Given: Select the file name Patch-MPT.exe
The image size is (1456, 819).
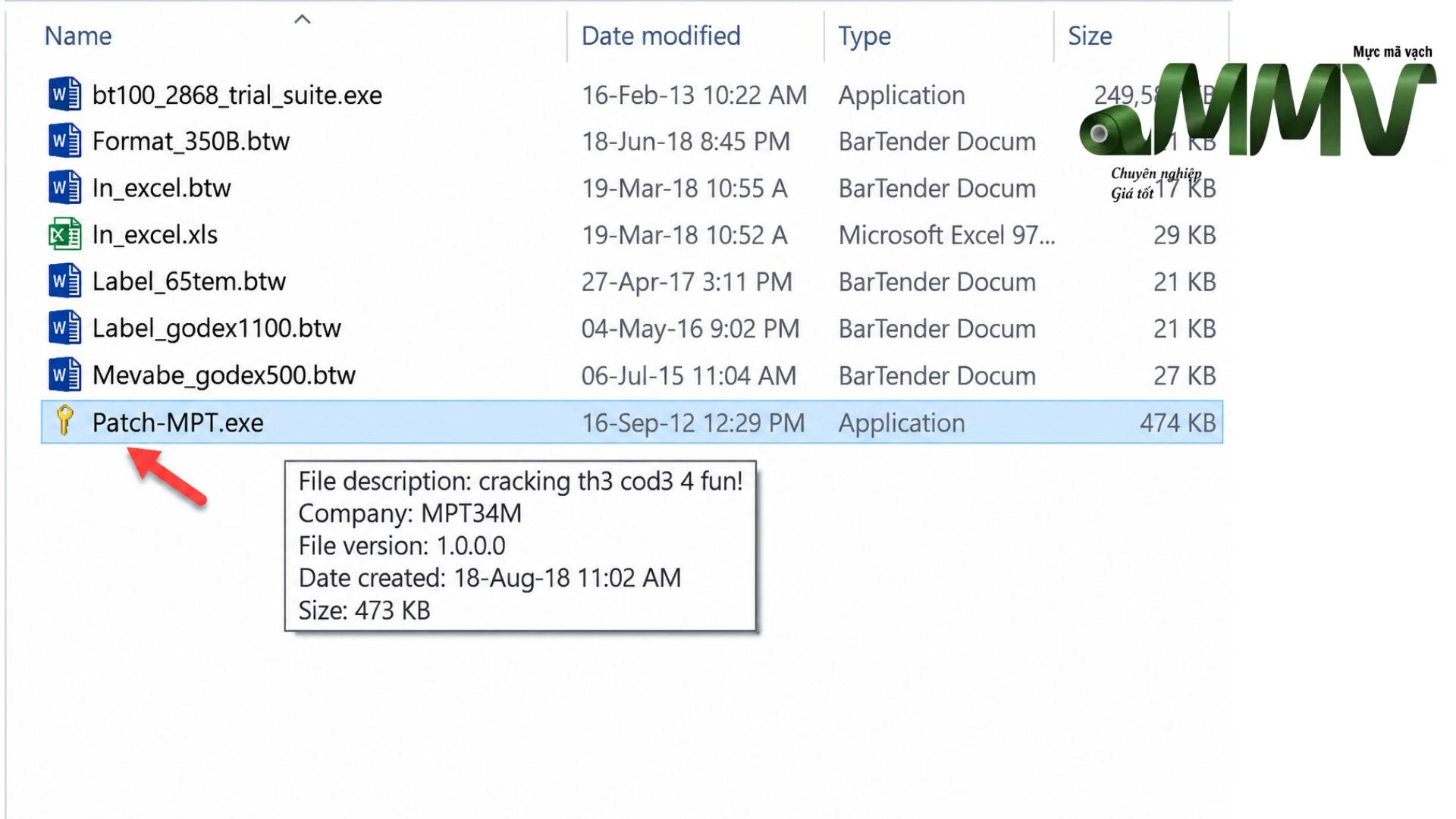Looking at the screenshot, I should 177,423.
